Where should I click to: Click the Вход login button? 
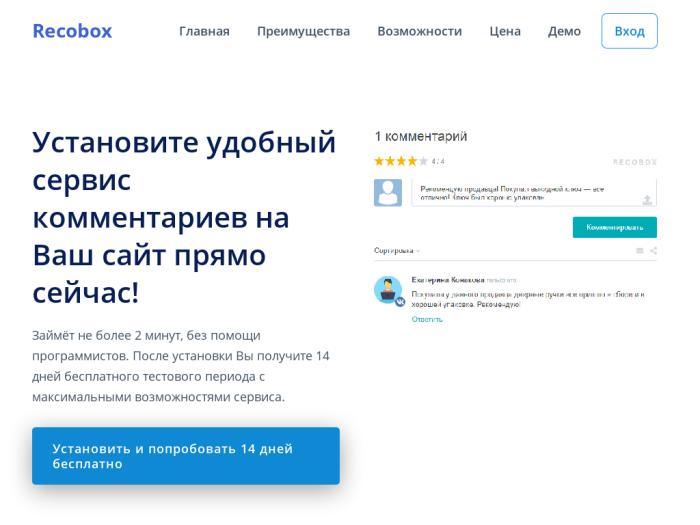[x=629, y=31]
